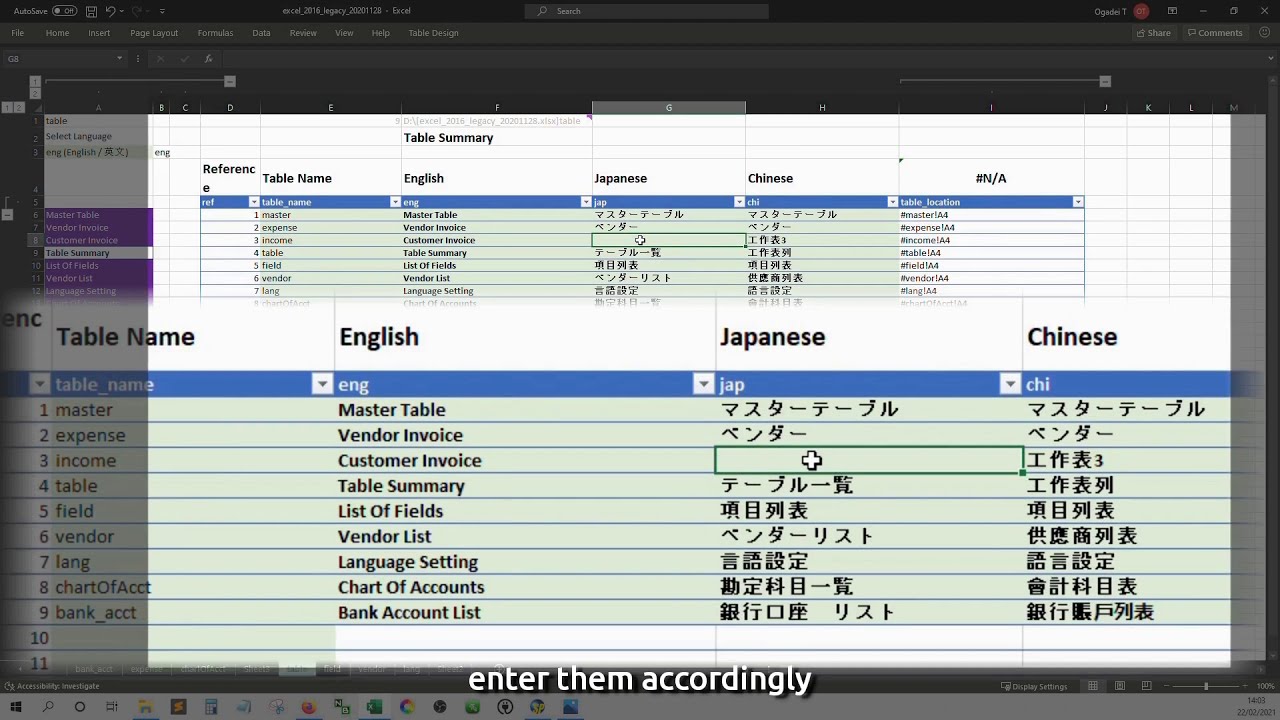Image resolution: width=1280 pixels, height=720 pixels.
Task: Click the Undo arrow icon
Action: click(111, 11)
